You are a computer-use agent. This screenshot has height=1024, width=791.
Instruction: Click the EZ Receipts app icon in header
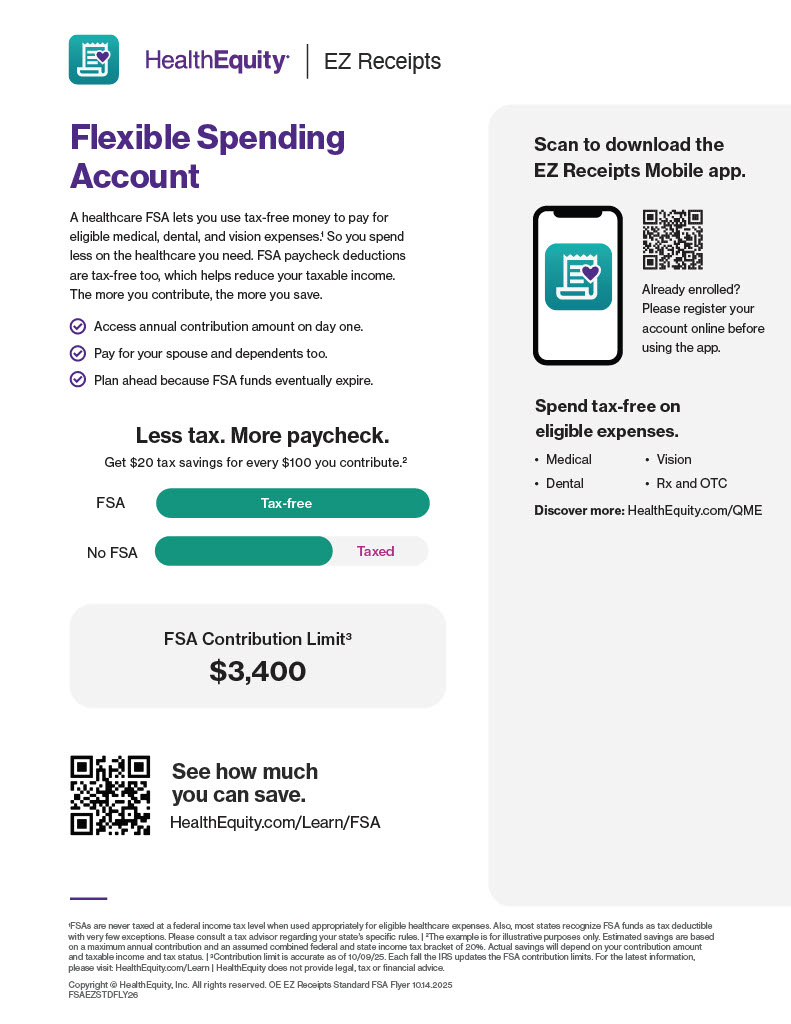93,60
